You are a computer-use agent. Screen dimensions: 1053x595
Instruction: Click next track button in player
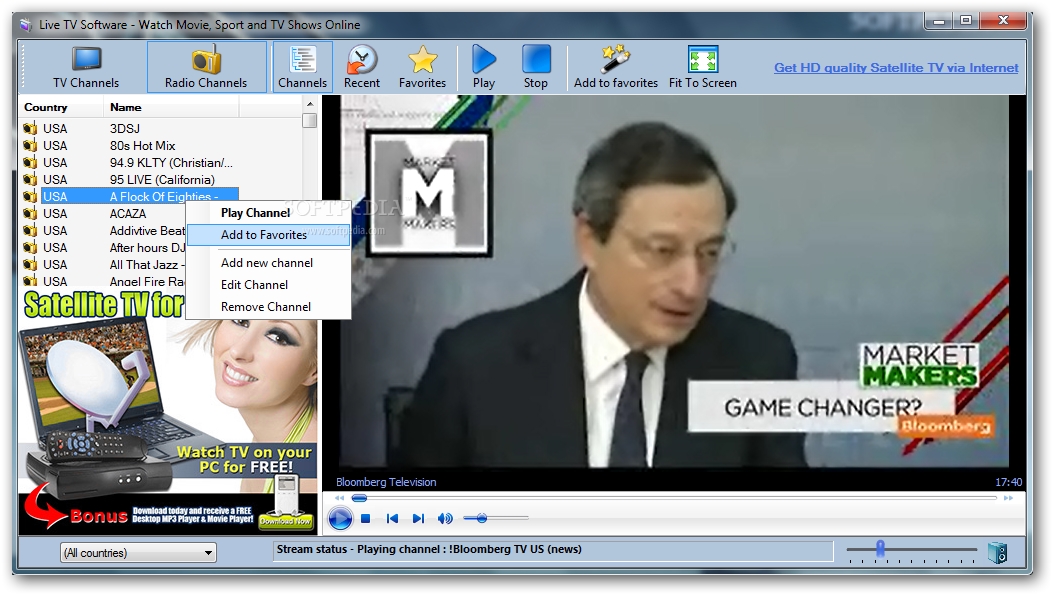(x=418, y=518)
